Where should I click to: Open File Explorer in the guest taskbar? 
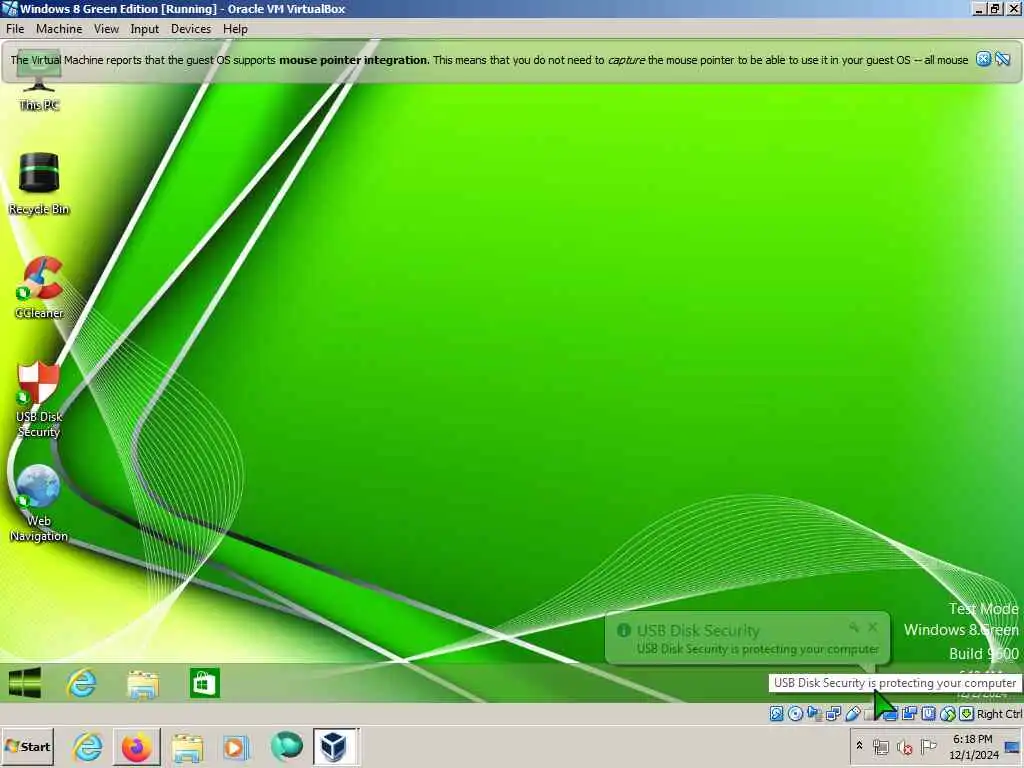click(x=143, y=684)
